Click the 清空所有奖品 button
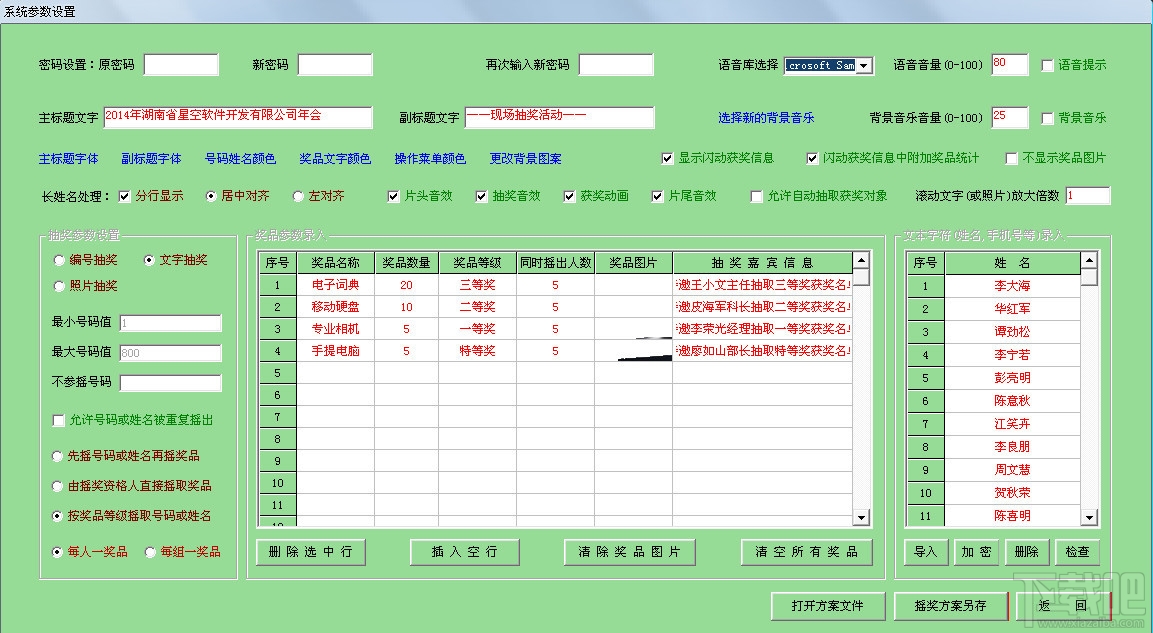This screenshot has height=633, width=1153. [x=807, y=552]
